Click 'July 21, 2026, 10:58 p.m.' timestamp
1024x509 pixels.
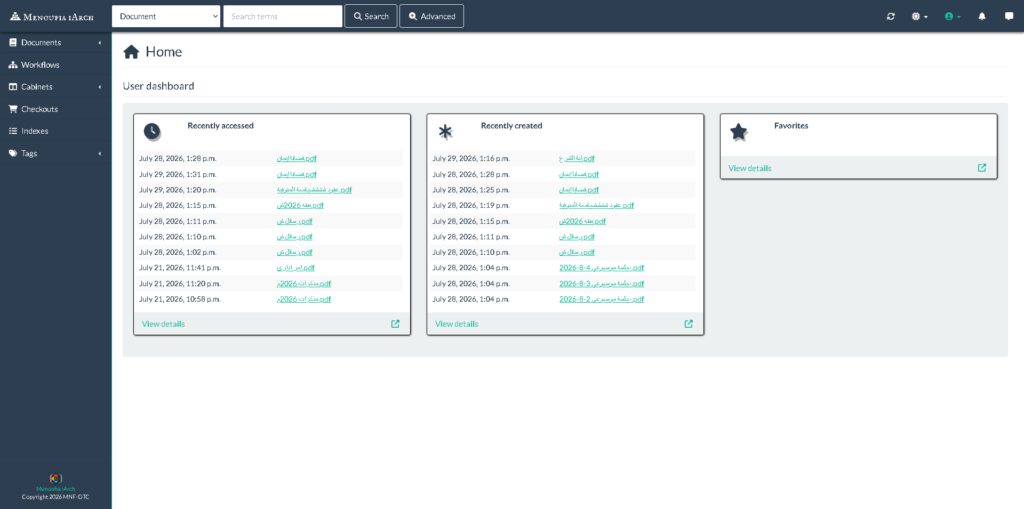[180, 299]
